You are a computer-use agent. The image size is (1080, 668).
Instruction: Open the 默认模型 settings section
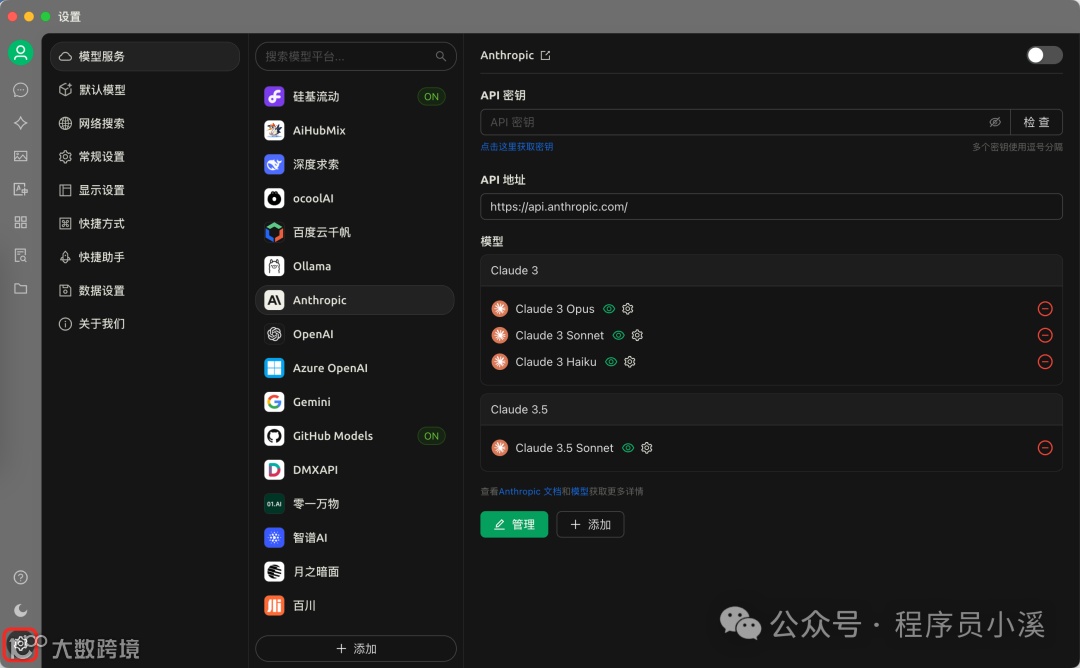(145, 90)
